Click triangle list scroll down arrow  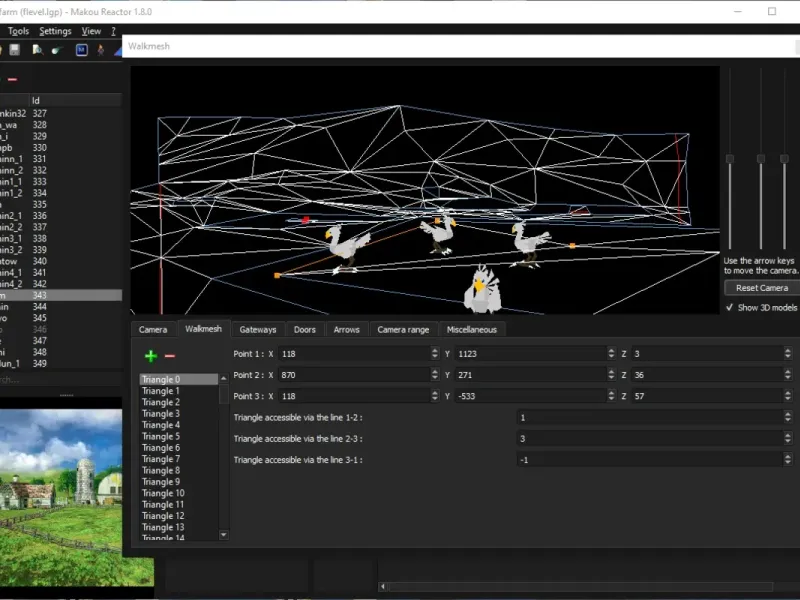pos(223,535)
